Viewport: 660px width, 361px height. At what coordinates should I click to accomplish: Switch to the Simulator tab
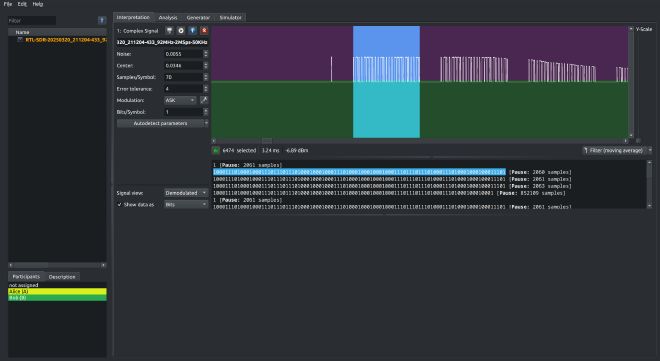231,18
